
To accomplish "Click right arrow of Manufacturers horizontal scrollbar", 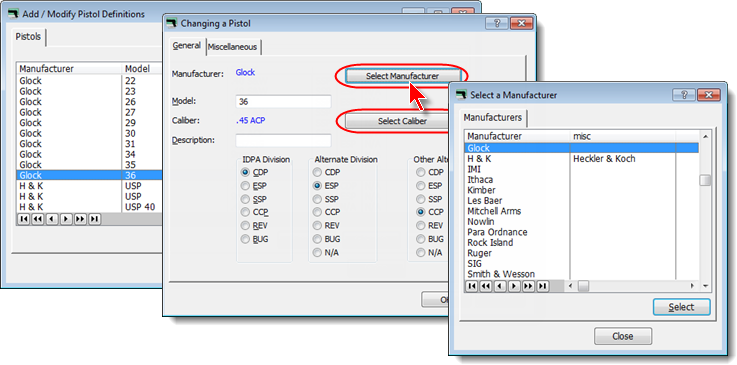I will (692, 286).
